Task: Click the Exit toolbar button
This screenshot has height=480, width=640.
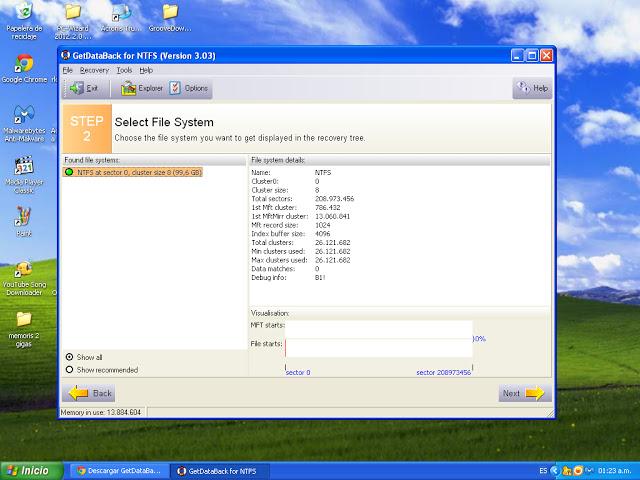Action: [83, 88]
